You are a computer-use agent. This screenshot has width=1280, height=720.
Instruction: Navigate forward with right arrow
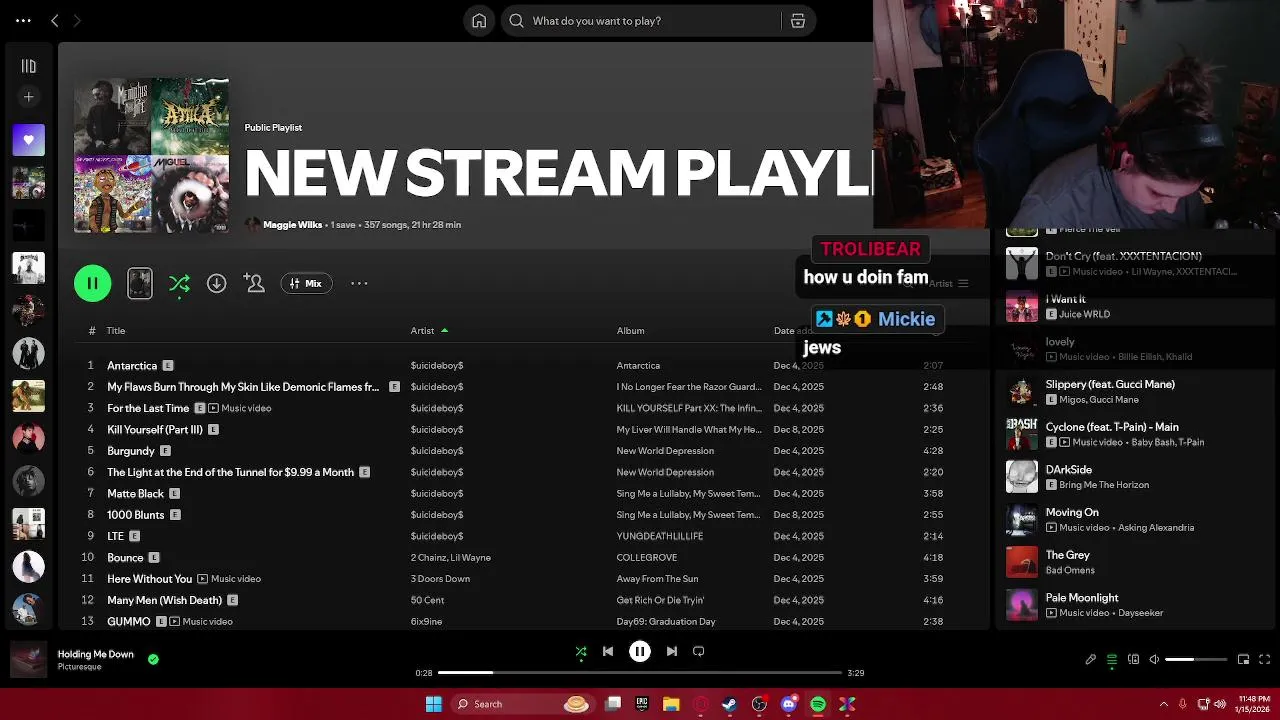tap(77, 20)
